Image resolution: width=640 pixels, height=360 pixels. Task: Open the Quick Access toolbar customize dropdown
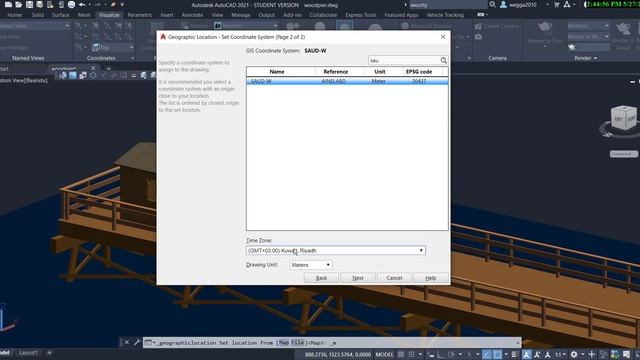122,4
